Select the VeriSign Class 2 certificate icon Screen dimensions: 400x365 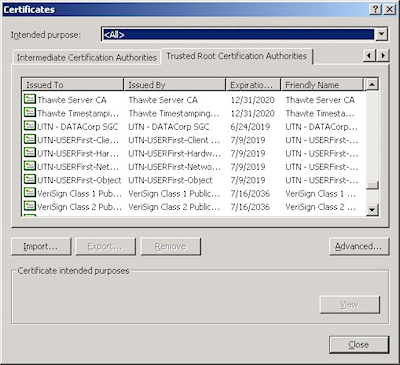point(30,206)
